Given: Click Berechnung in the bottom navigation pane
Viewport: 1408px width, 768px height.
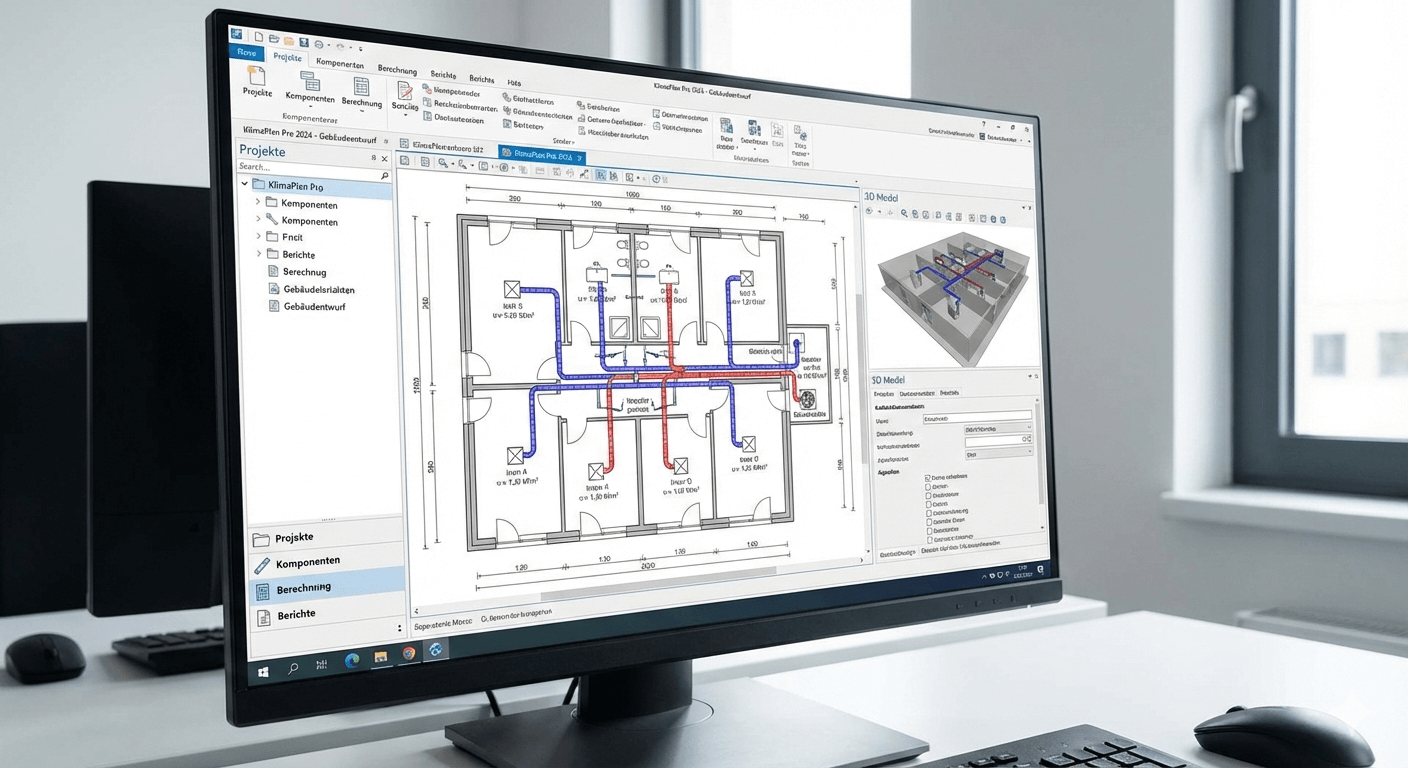Looking at the screenshot, I should pyautogui.click(x=326, y=587).
